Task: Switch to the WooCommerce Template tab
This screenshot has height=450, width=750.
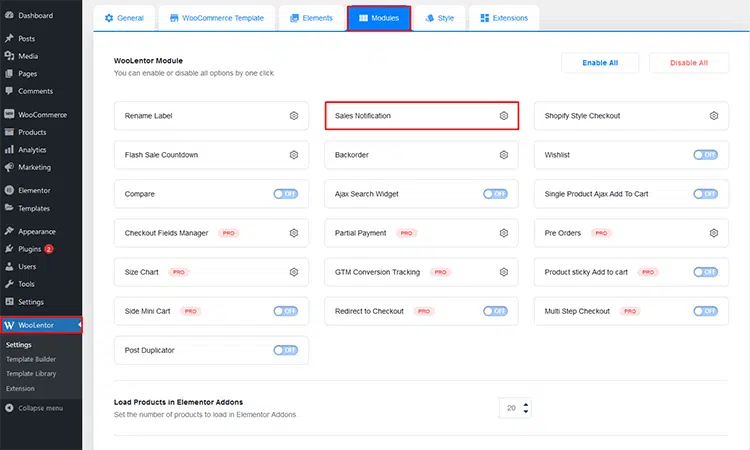Action: tap(217, 18)
